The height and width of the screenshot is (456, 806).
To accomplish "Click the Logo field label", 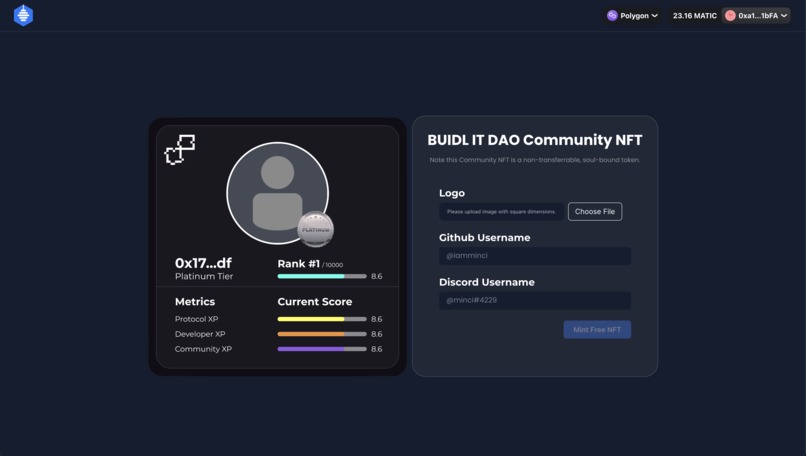I will (x=452, y=193).
